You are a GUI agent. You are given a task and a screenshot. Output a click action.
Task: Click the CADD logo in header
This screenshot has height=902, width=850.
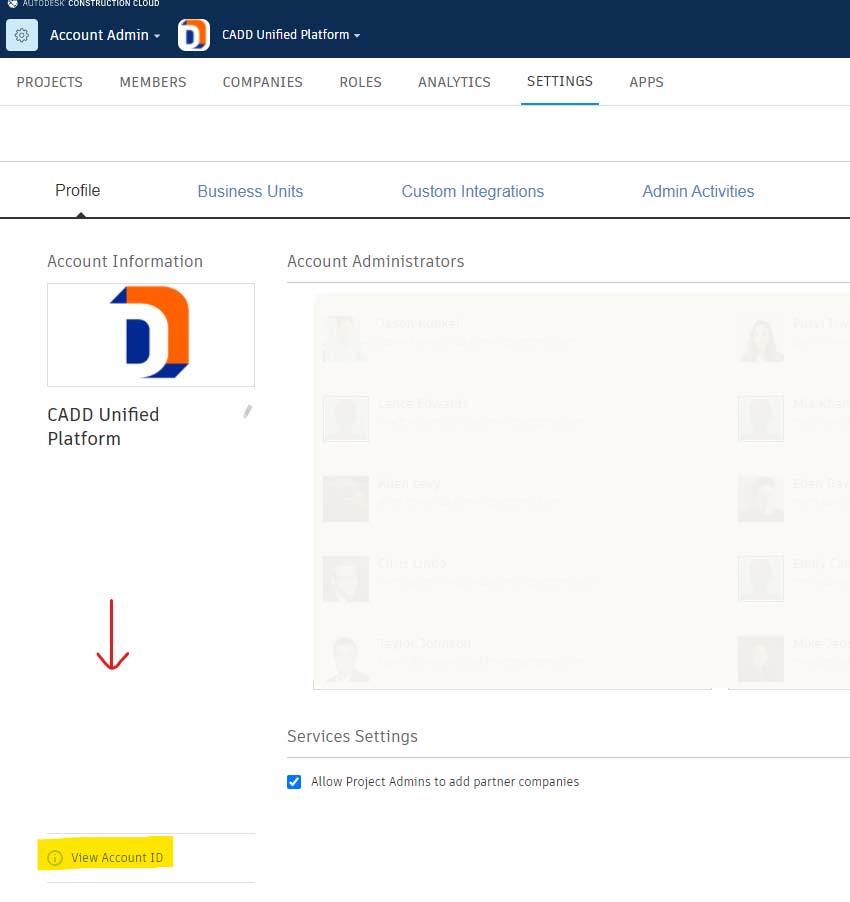click(194, 35)
